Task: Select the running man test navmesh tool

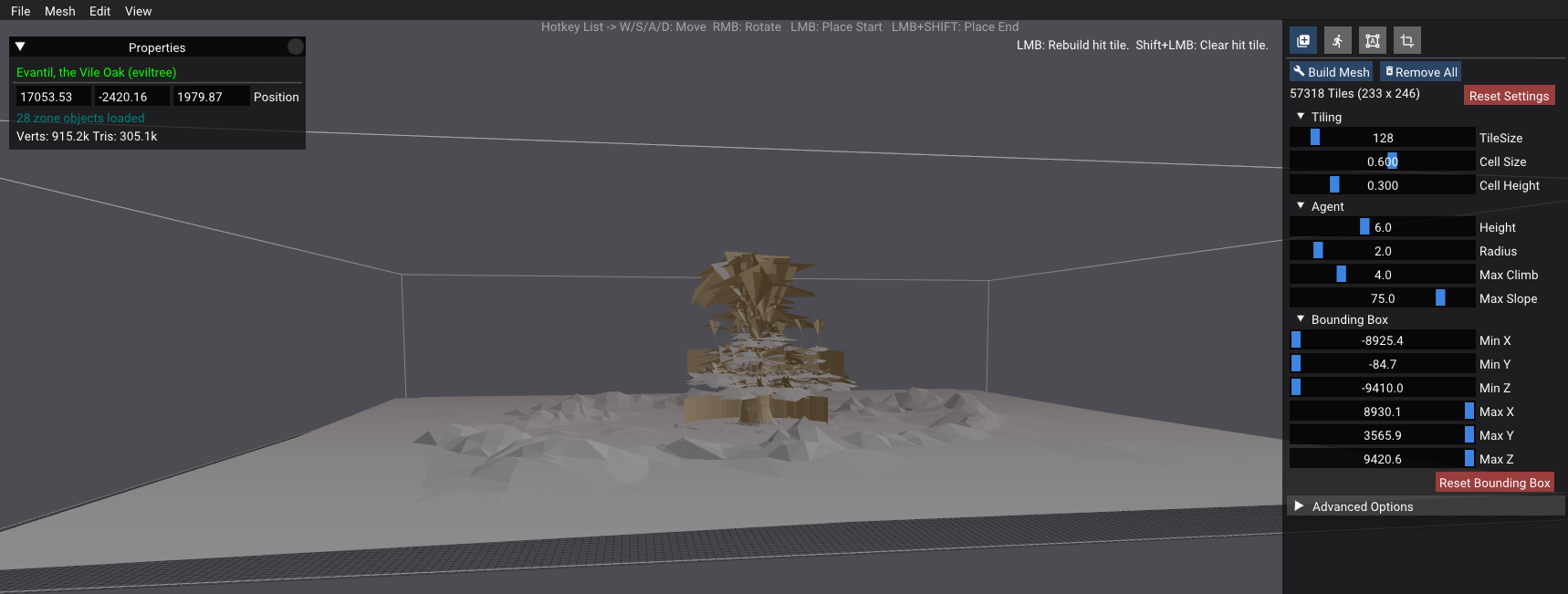Action: (x=1337, y=40)
